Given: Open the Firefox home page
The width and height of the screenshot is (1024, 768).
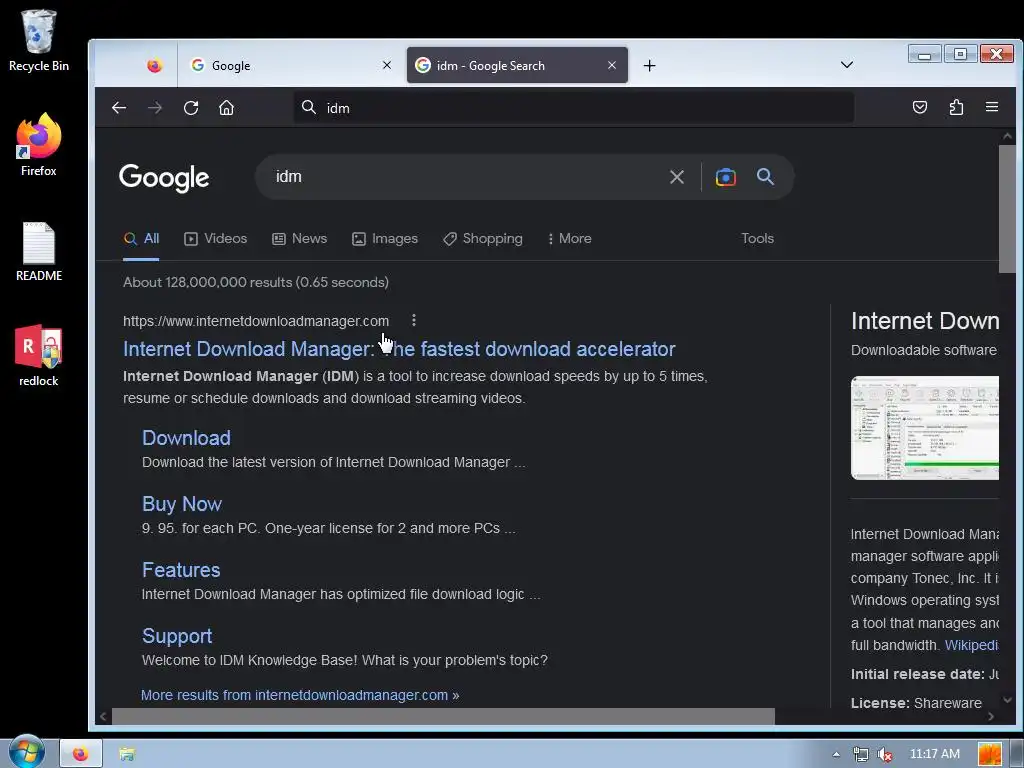Looking at the screenshot, I should tap(227, 108).
